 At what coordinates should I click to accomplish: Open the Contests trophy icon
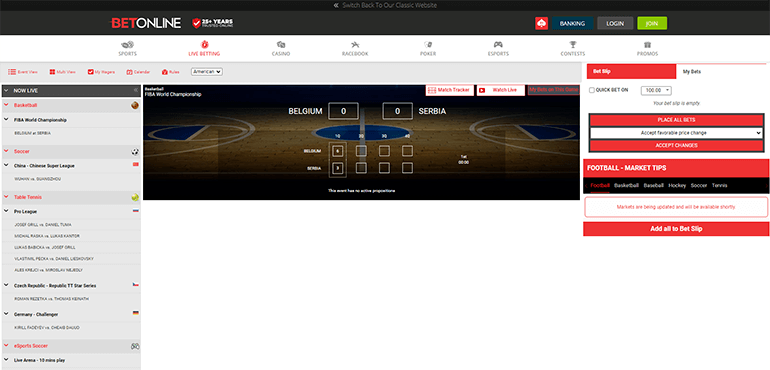[573, 45]
